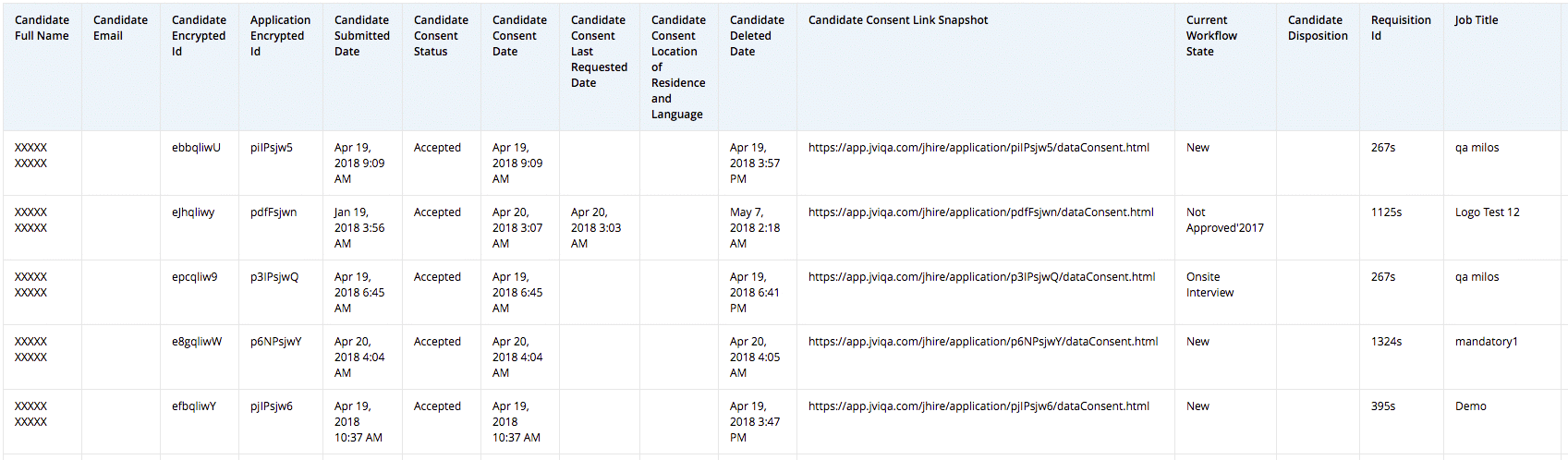Click the Candidate Disposition column header
The image size is (1568, 460).
(1317, 28)
